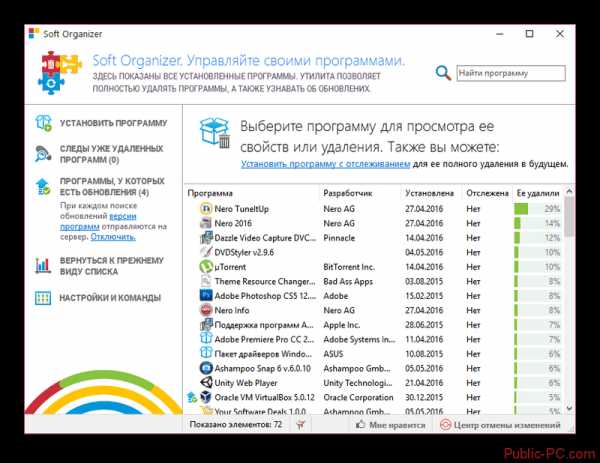Click the programs with updates icon
The width and height of the screenshot is (600, 463).
pyautogui.click(x=43, y=187)
